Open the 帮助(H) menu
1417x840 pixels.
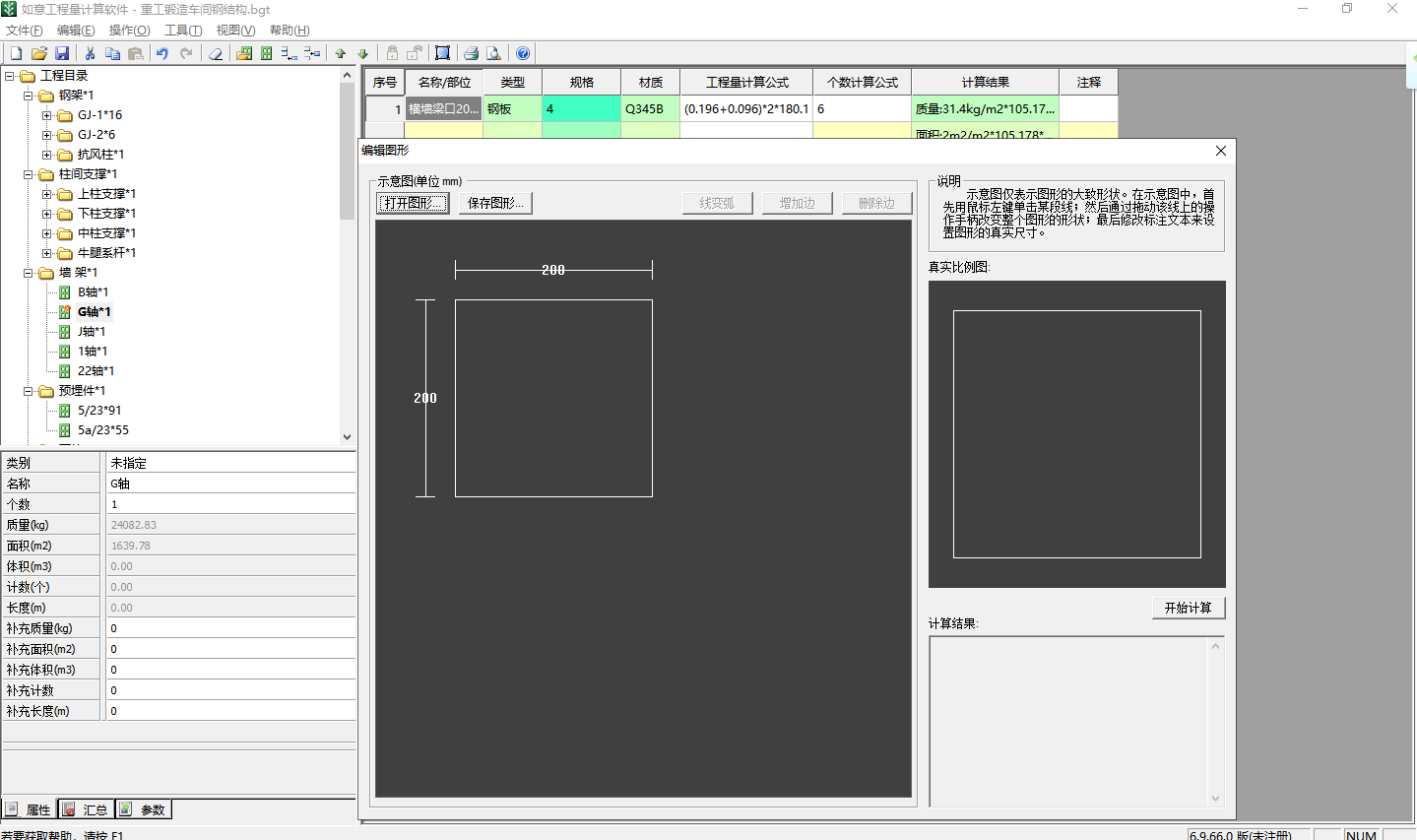point(290,31)
